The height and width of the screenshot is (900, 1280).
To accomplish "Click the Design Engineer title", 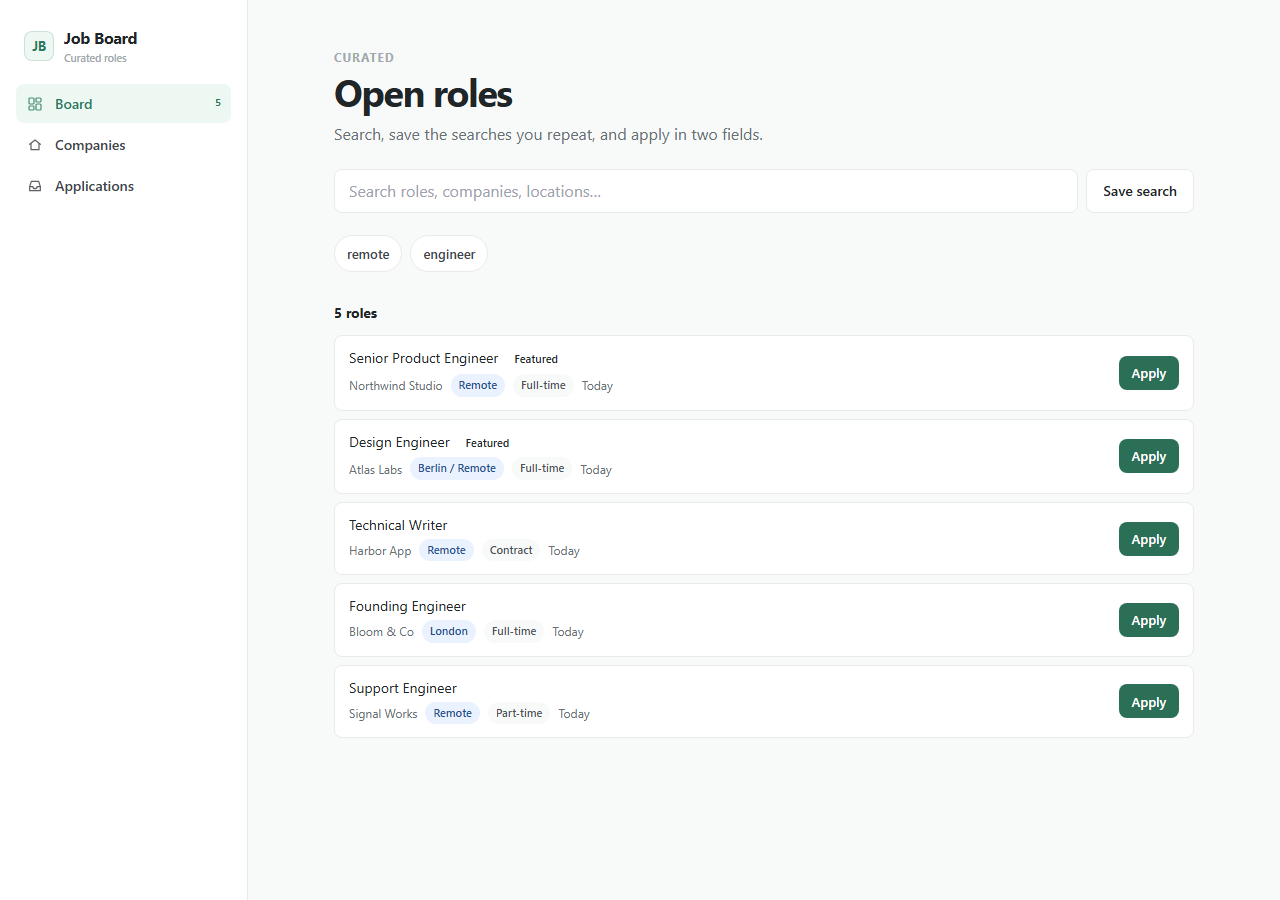I will point(399,442).
